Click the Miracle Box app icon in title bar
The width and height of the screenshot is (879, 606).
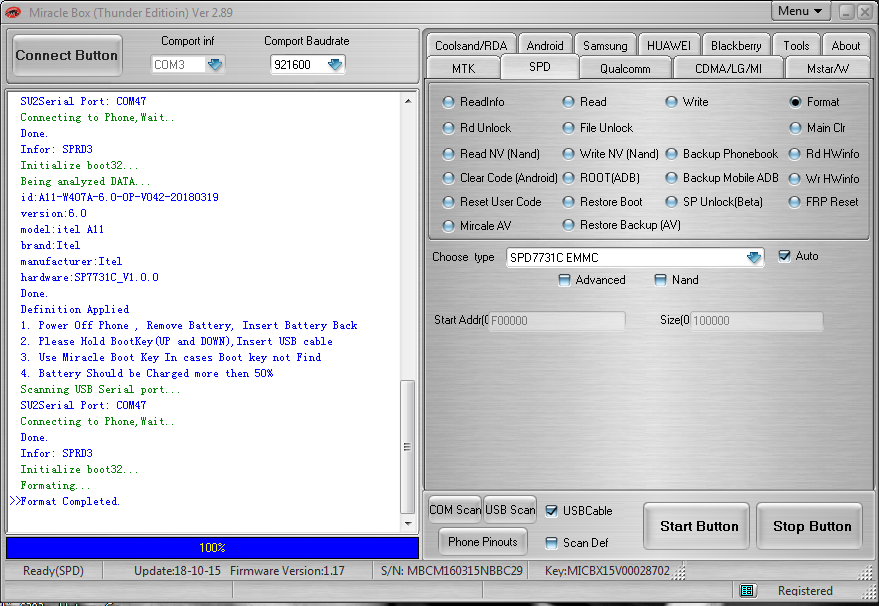point(12,12)
